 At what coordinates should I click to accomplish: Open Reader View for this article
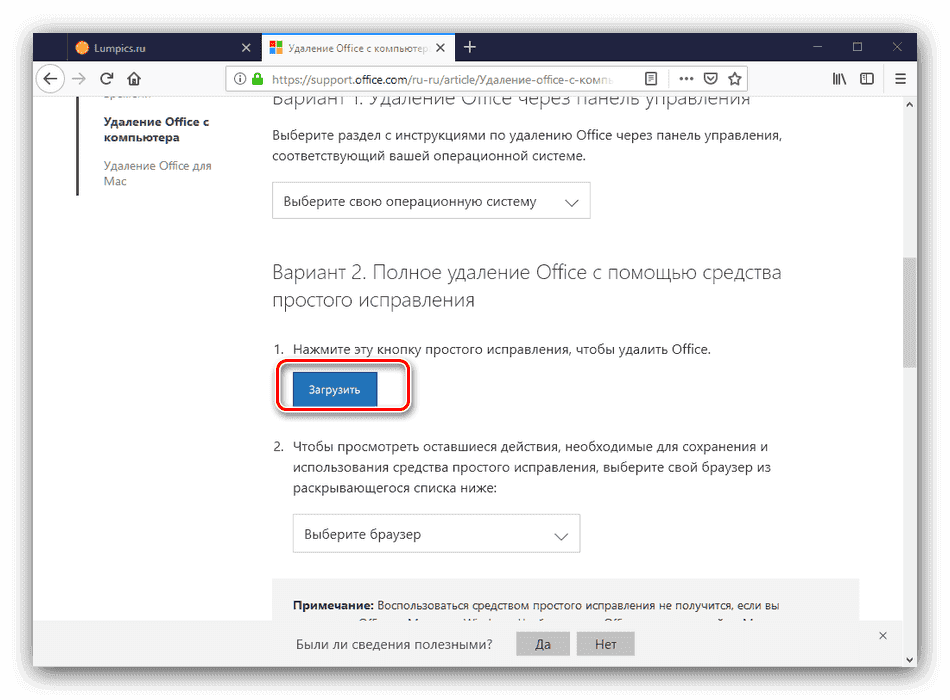coord(651,78)
